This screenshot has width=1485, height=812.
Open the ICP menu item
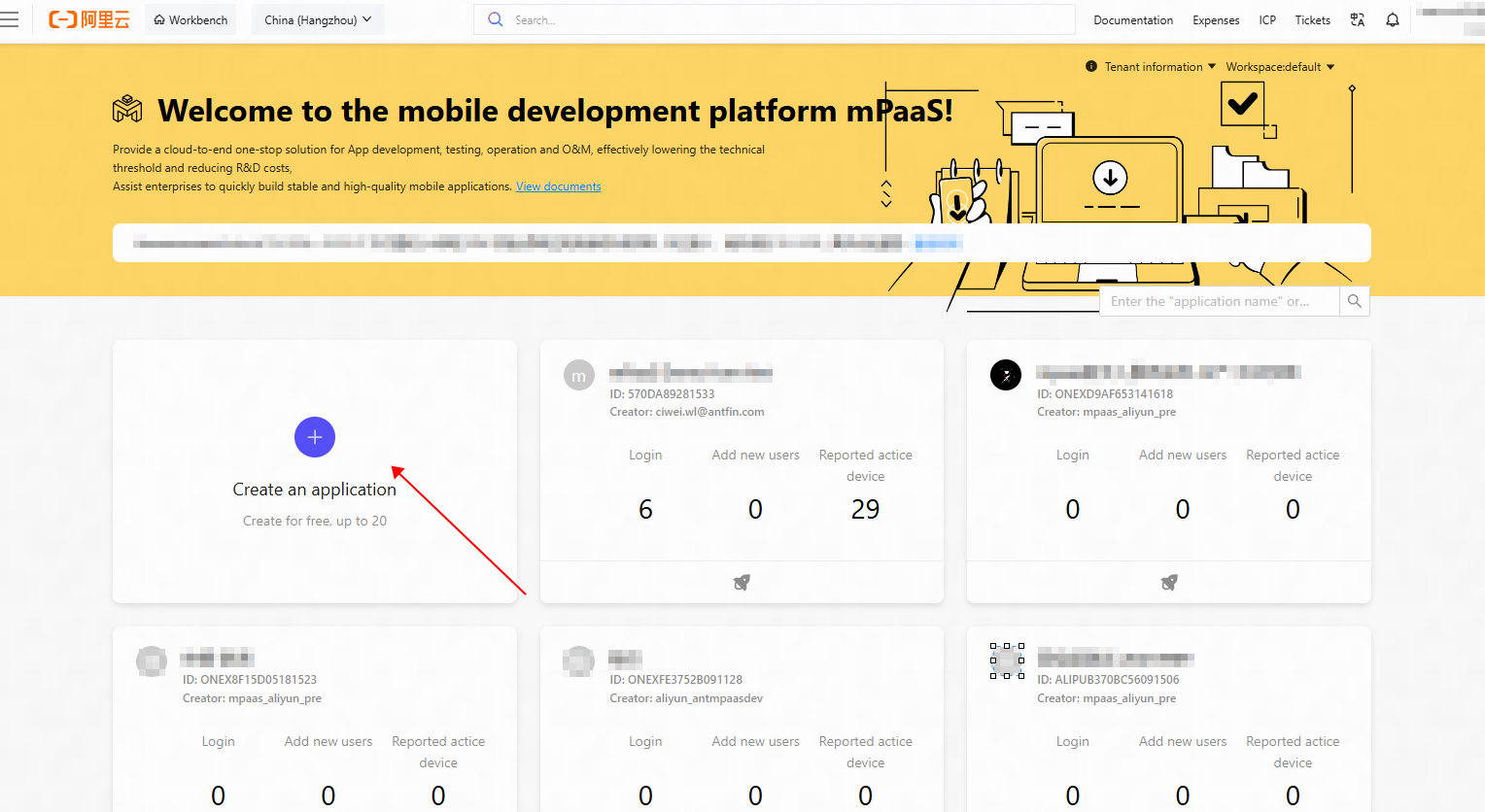(1267, 20)
